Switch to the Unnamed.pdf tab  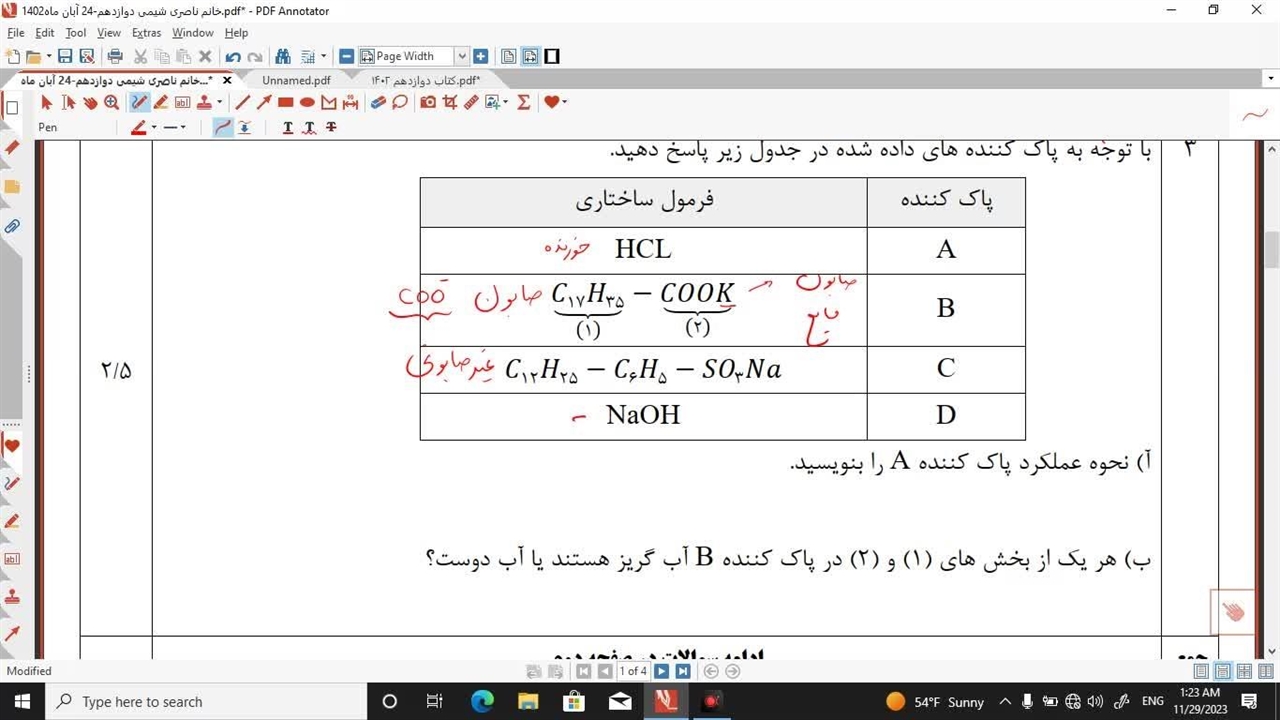[x=296, y=80]
